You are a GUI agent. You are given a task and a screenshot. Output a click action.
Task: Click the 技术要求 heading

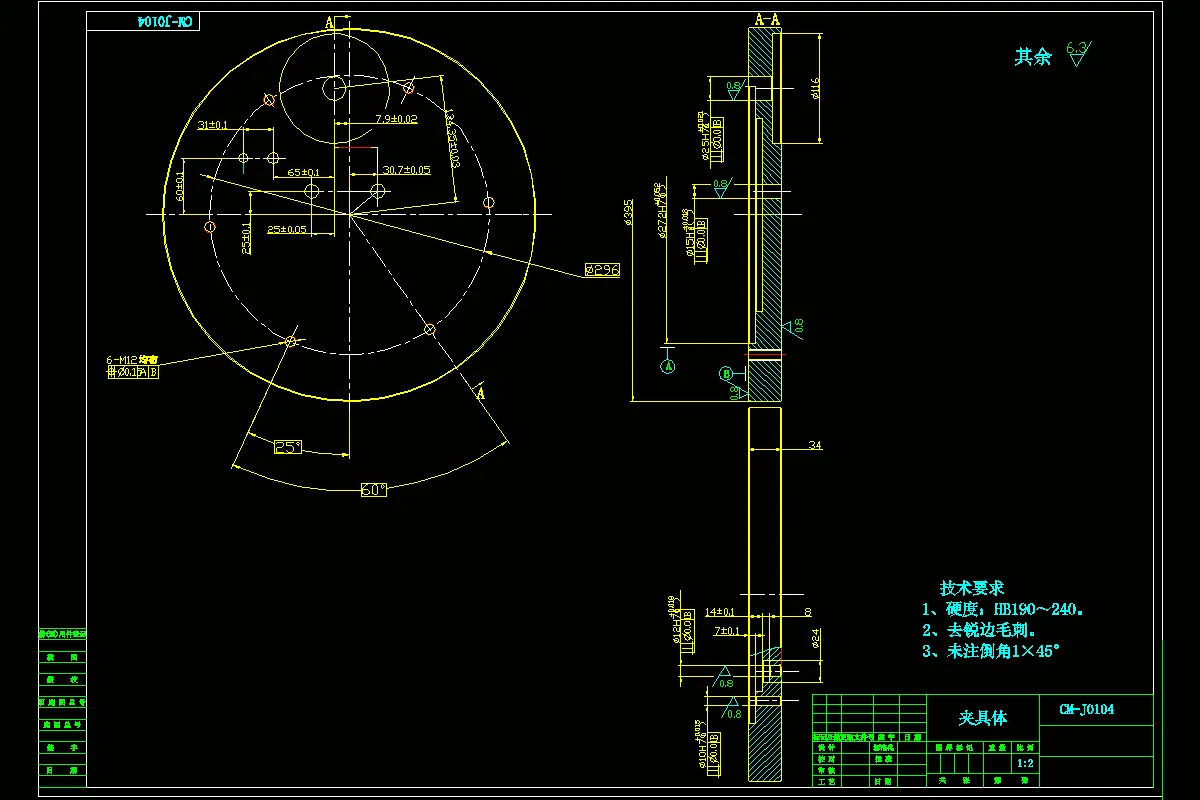[x=971, y=588]
